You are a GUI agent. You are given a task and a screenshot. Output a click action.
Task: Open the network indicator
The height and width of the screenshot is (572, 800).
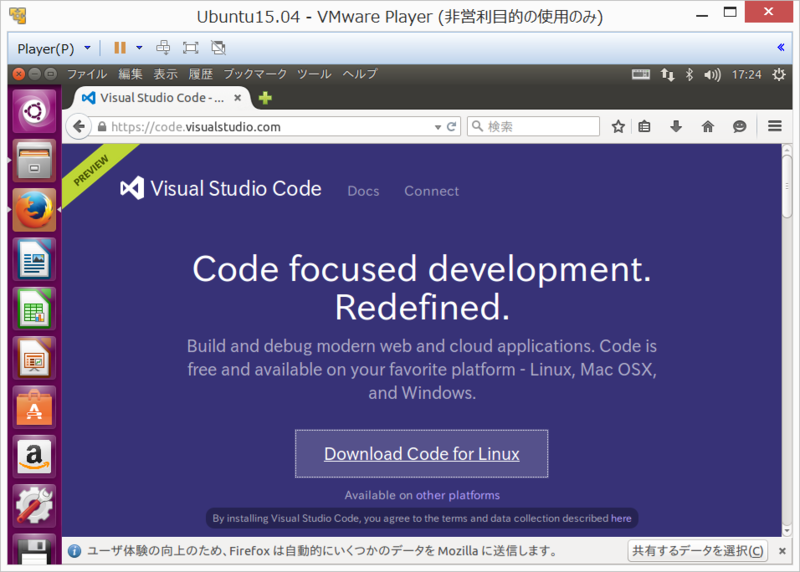(667, 74)
